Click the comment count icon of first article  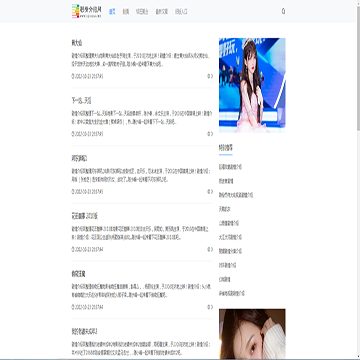(x=210, y=76)
